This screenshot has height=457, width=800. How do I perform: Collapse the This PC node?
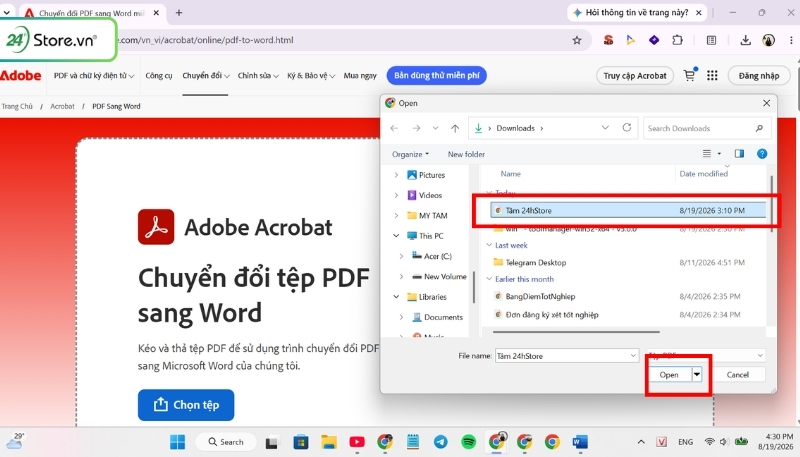pyautogui.click(x=396, y=236)
